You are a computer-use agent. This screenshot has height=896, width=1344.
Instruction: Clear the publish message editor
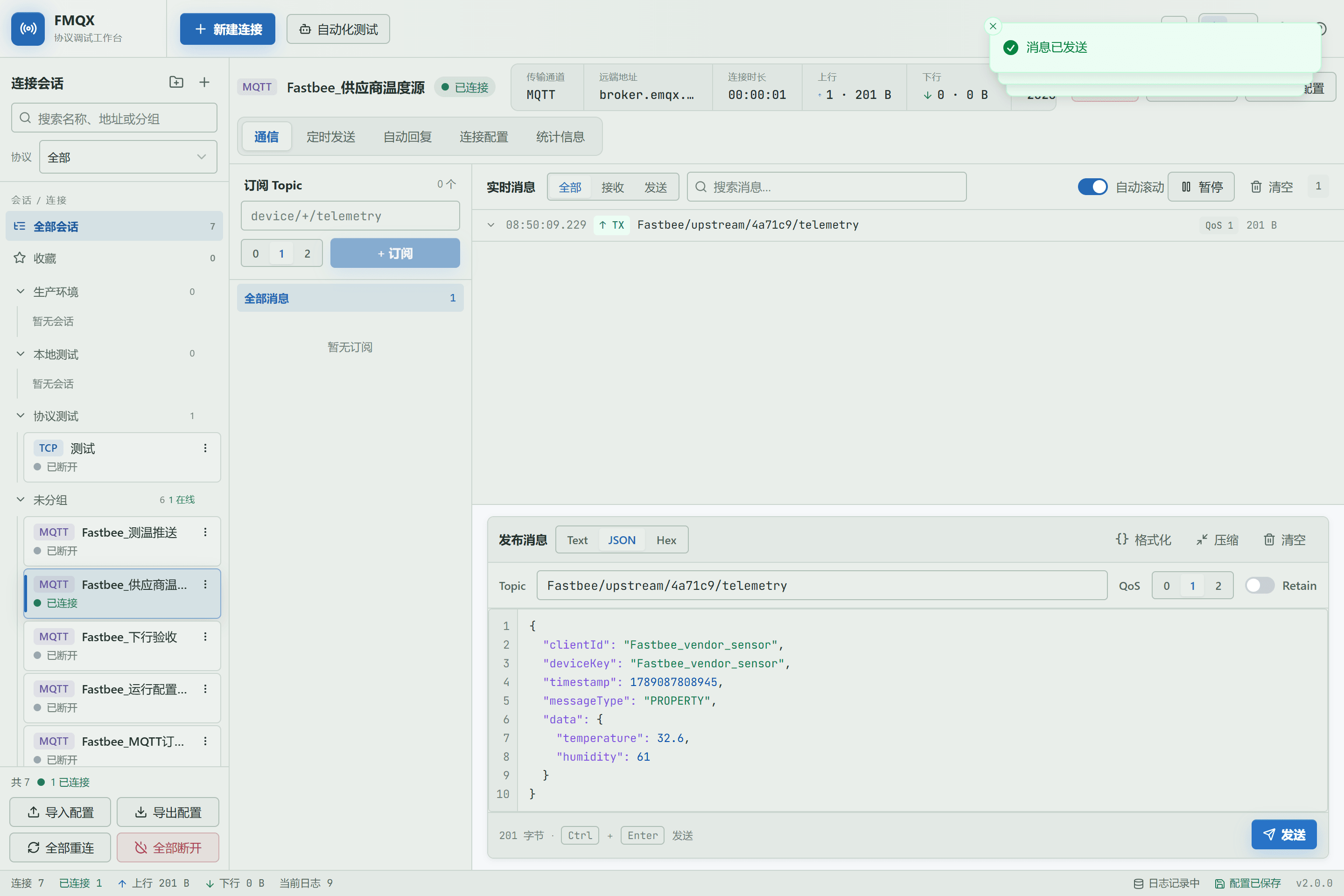point(1285,540)
